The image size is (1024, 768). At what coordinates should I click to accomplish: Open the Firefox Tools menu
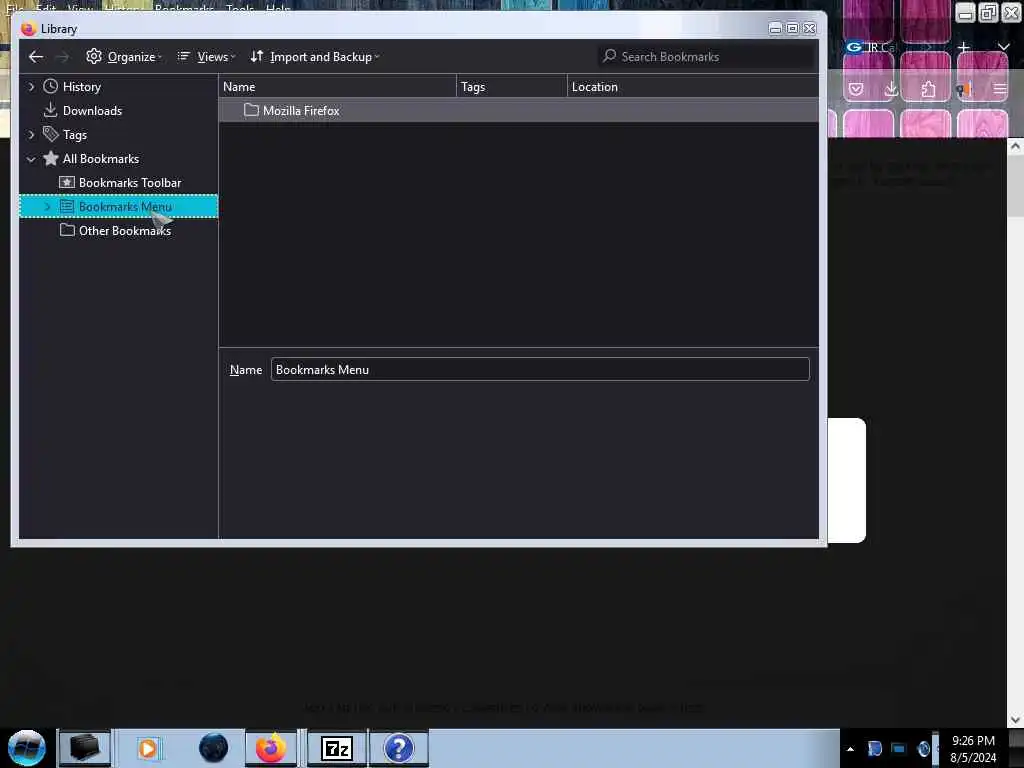240,8
